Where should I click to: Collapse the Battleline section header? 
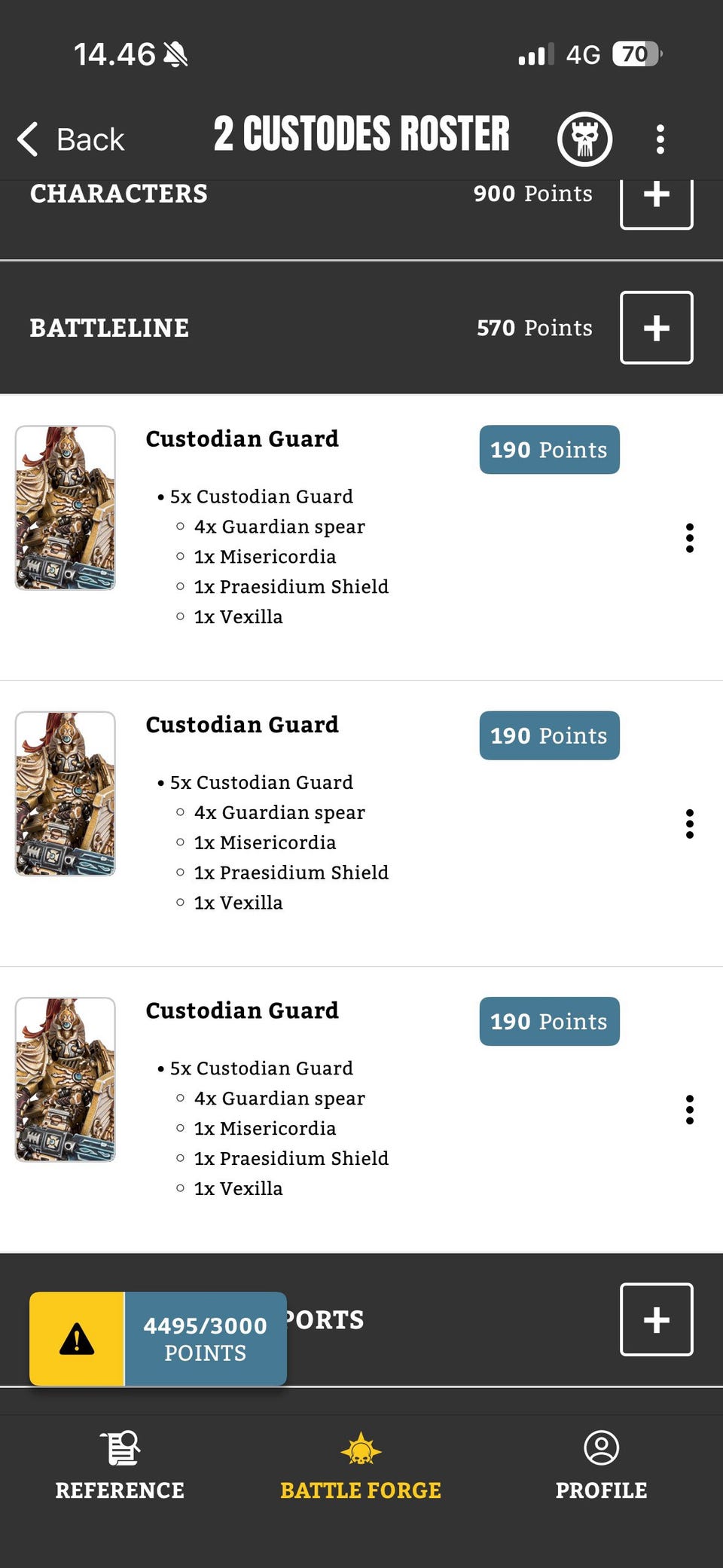110,328
